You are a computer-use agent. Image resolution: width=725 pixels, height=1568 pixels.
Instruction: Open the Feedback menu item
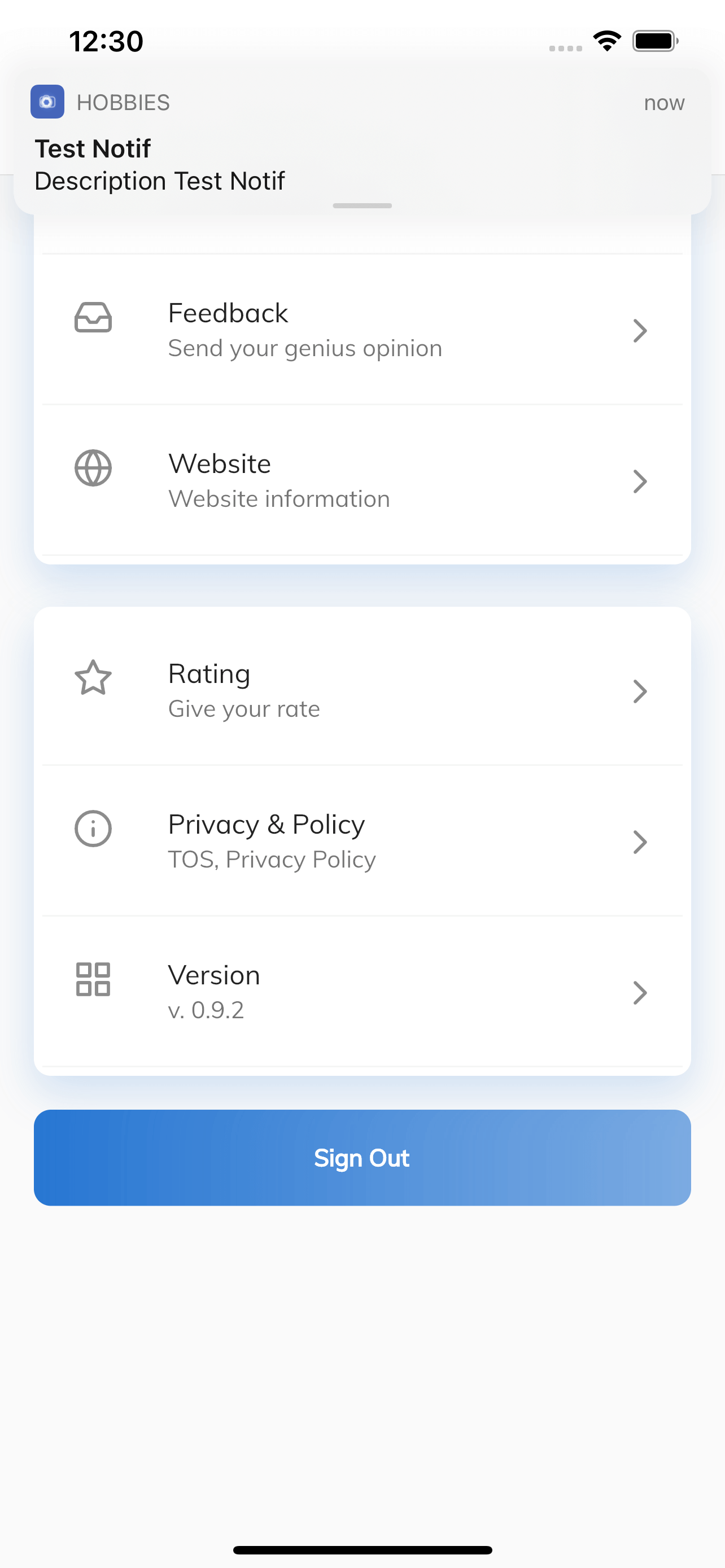click(x=362, y=329)
